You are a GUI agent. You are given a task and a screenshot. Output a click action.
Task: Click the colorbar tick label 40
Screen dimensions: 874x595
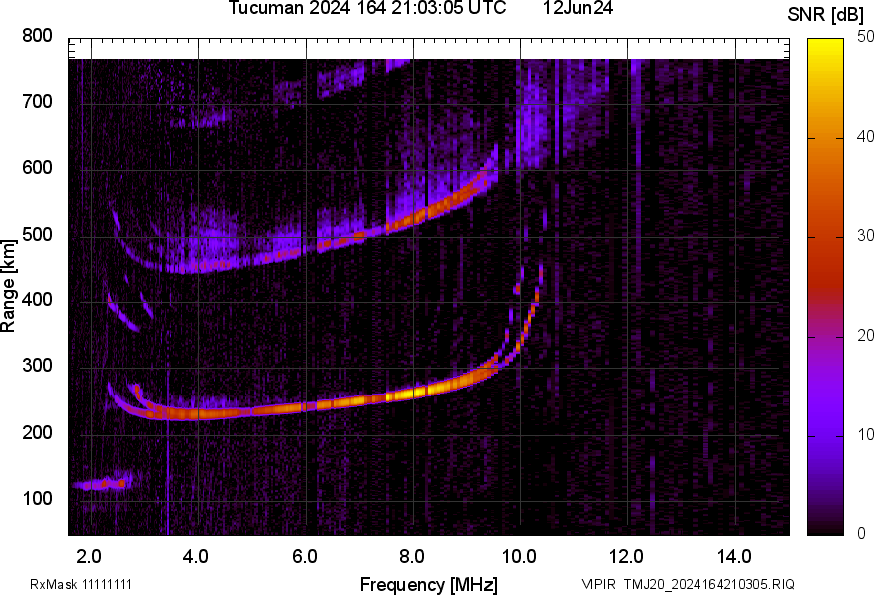[x=865, y=136]
